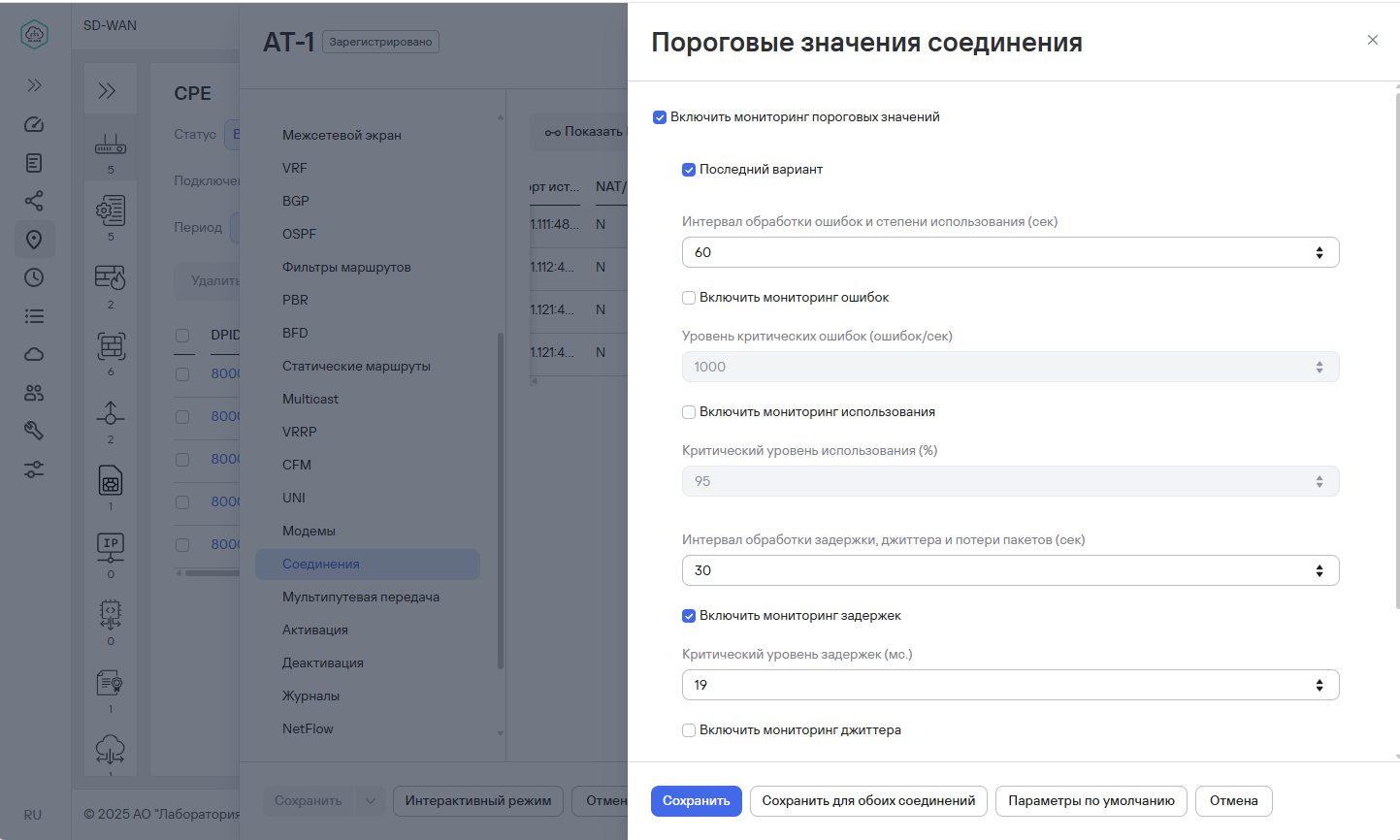Image resolution: width=1400 pixels, height=840 pixels.
Task: Open the clock icon in the sidebar
Action: (34, 277)
